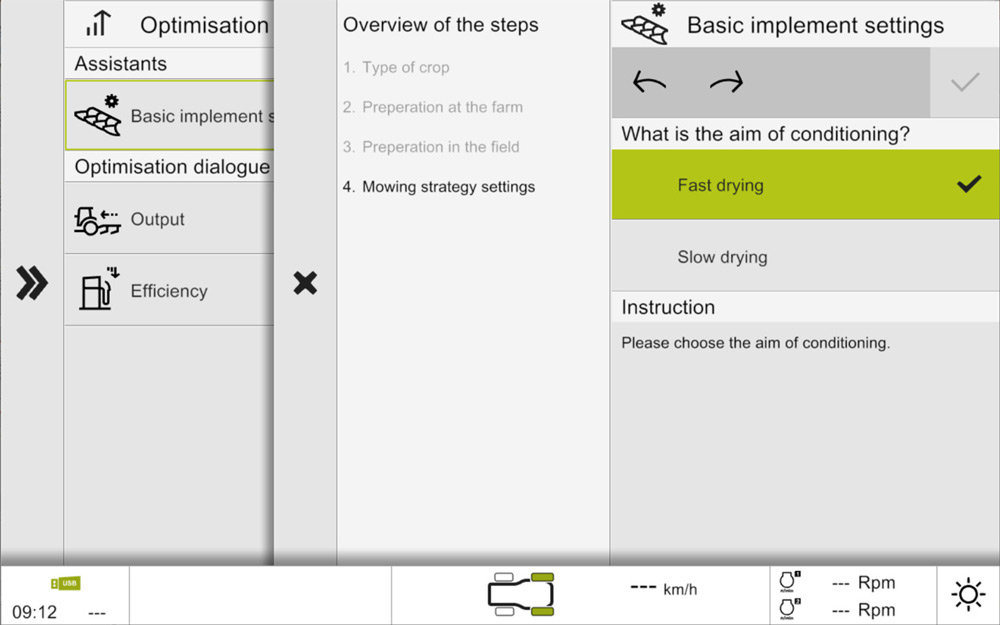Close the steps overview with X
Screen dimensions: 1000x625
(x=305, y=283)
